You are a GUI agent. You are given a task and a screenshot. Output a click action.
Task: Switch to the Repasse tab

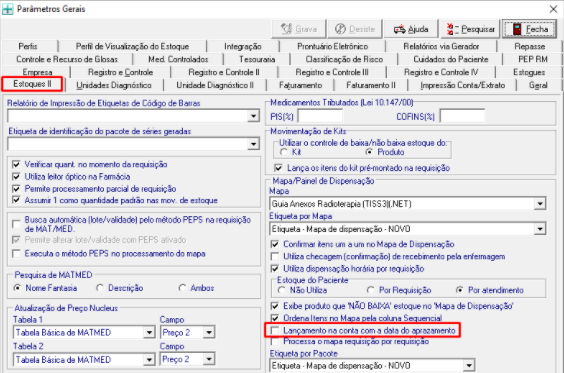click(x=529, y=46)
